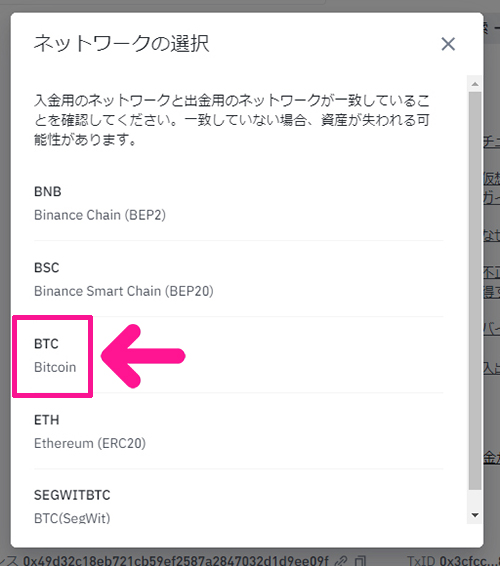Choose Binance Chain (BEP2) option
This screenshot has width=500, height=566.
100,215
